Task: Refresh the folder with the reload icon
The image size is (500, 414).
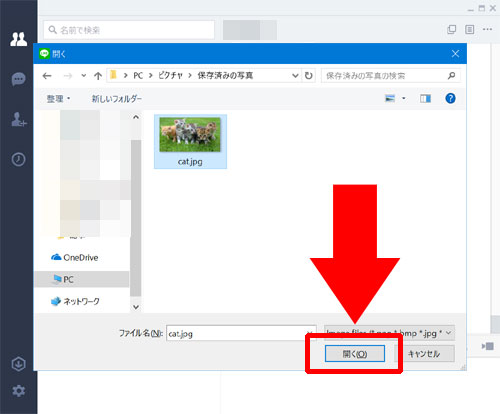Action: pyautogui.click(x=309, y=76)
